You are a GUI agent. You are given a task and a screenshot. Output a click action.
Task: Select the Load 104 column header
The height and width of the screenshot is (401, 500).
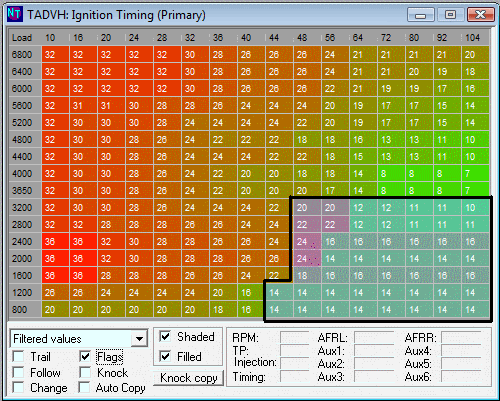[x=473, y=38]
